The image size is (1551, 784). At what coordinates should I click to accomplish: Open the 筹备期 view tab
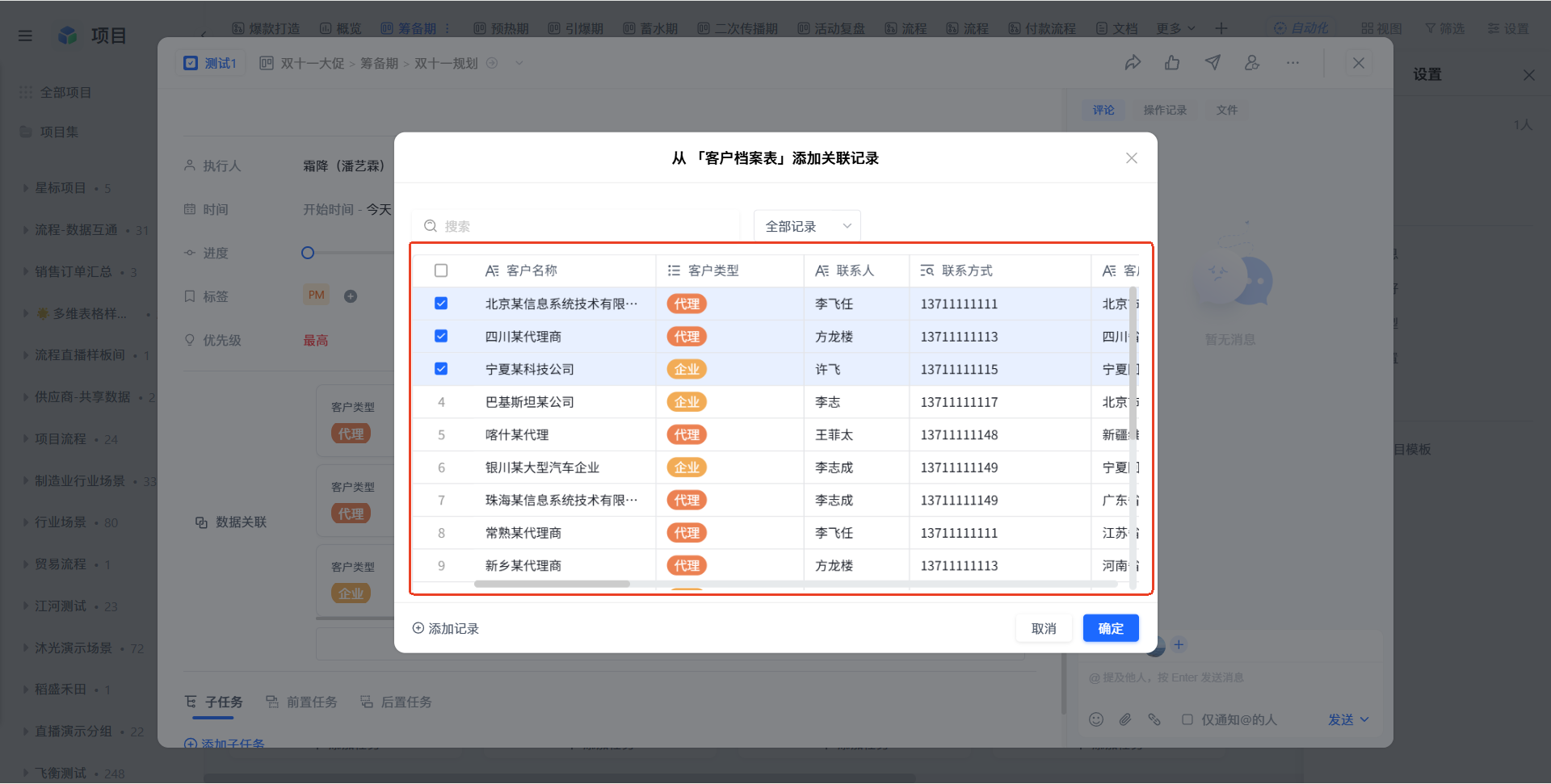[x=409, y=28]
